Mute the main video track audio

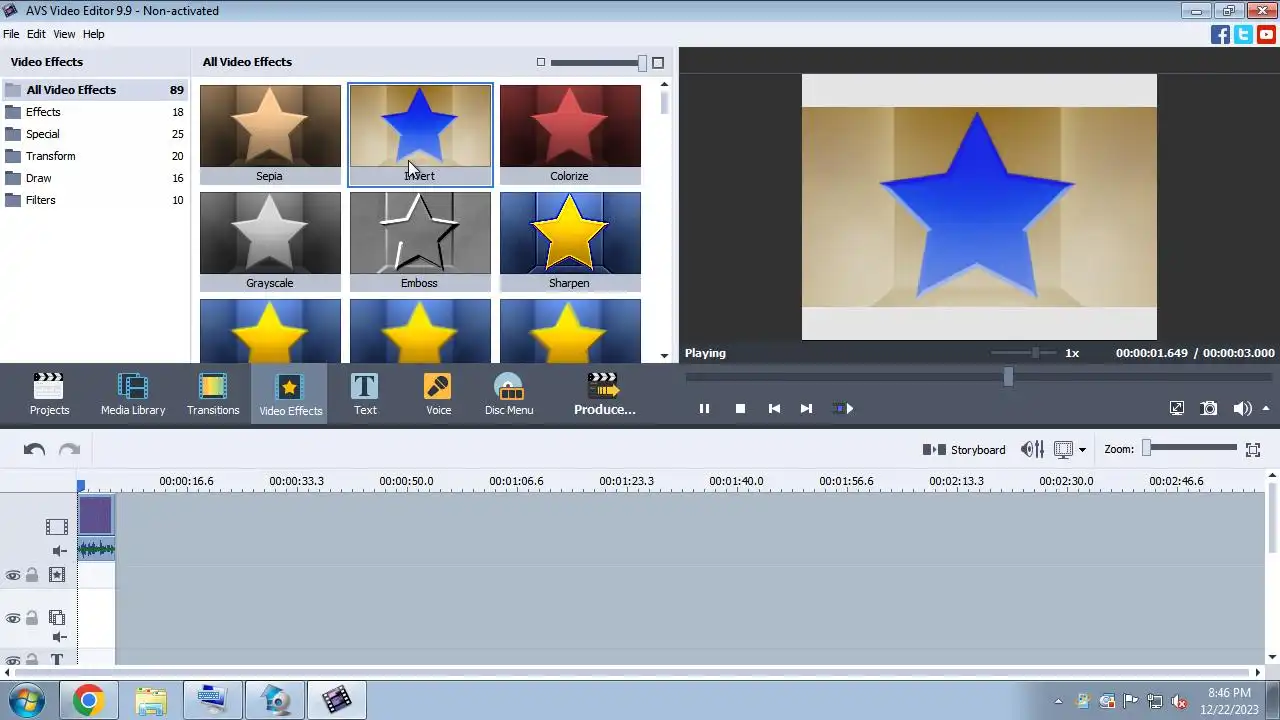[59, 550]
